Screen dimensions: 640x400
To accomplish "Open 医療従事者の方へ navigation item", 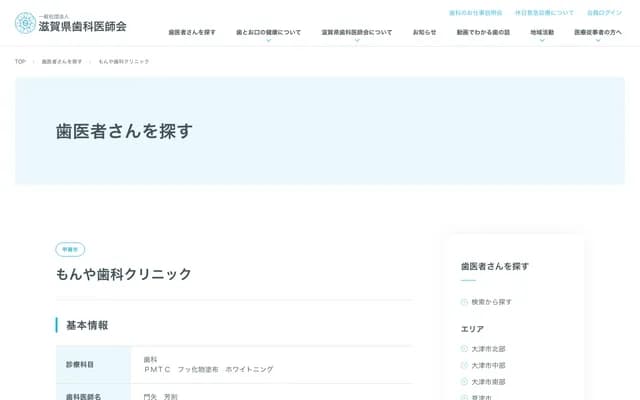I will (x=598, y=32).
